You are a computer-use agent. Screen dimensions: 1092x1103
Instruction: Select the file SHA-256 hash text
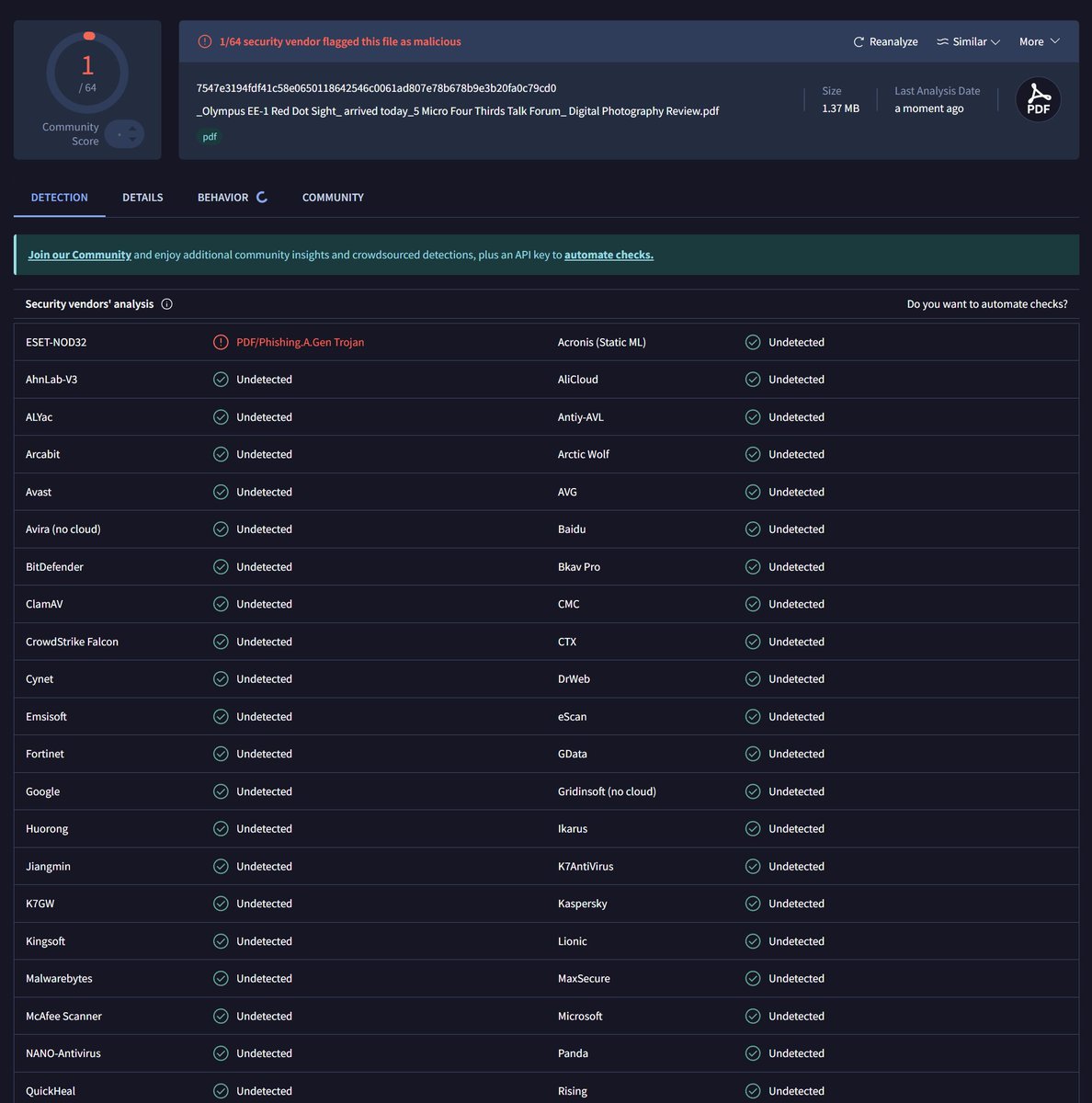click(x=376, y=88)
